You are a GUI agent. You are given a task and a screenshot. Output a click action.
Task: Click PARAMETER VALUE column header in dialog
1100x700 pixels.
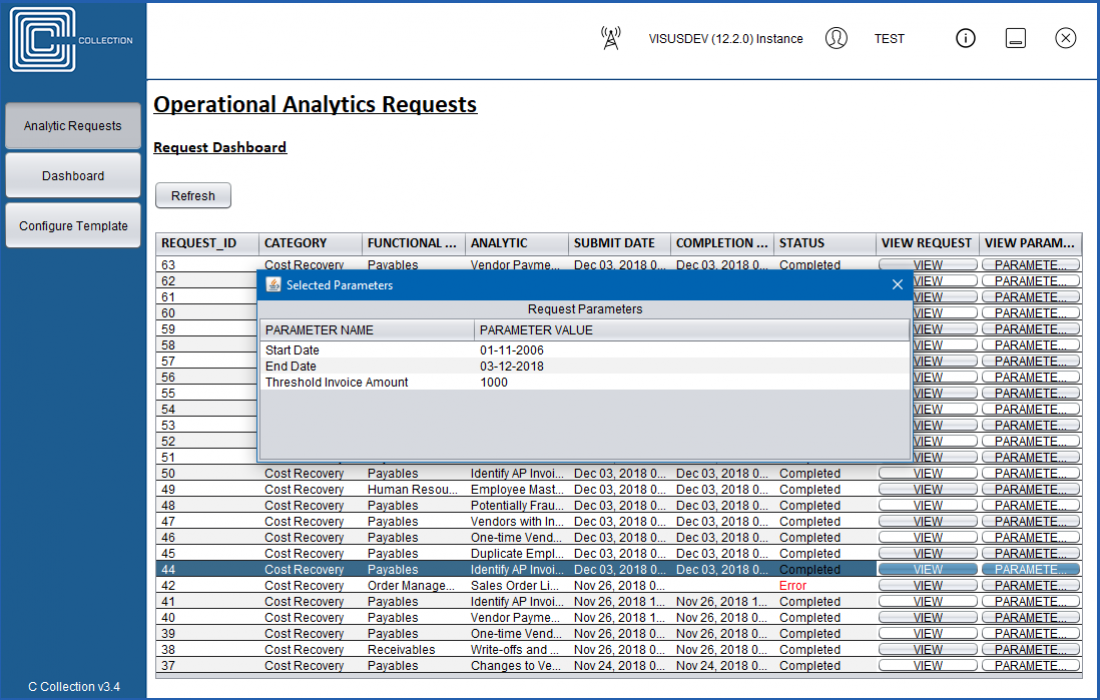(x=692, y=330)
